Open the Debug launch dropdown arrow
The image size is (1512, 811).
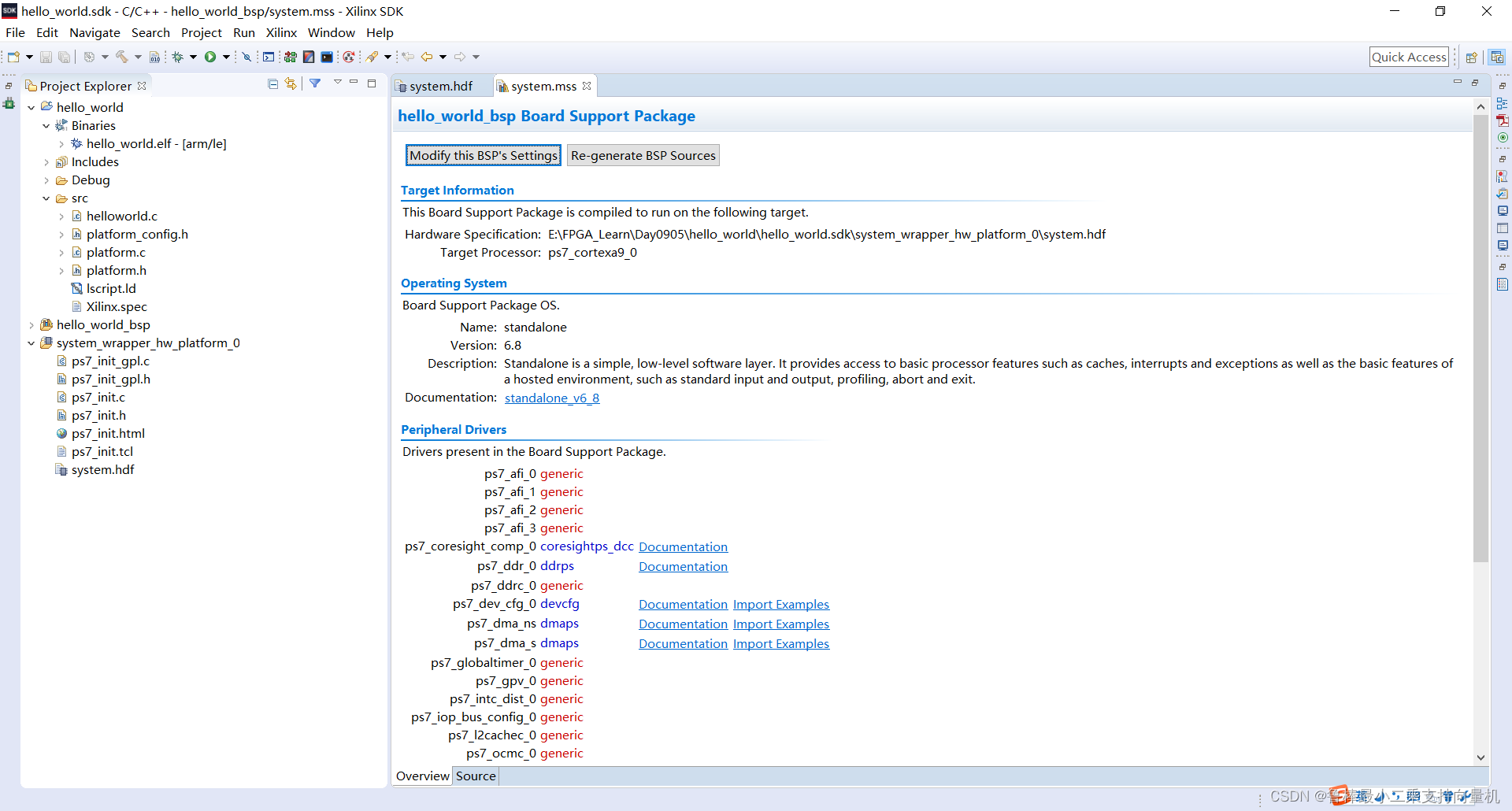click(193, 57)
